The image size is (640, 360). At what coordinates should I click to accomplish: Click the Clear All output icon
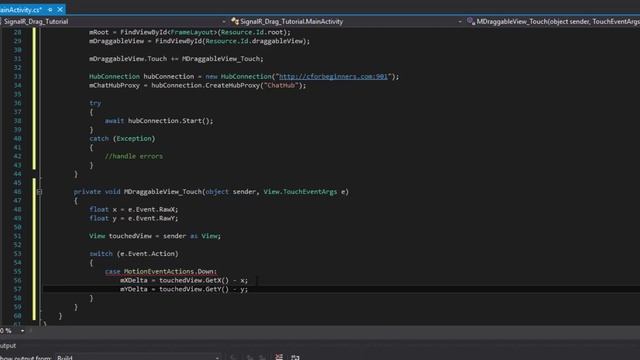click(279, 357)
